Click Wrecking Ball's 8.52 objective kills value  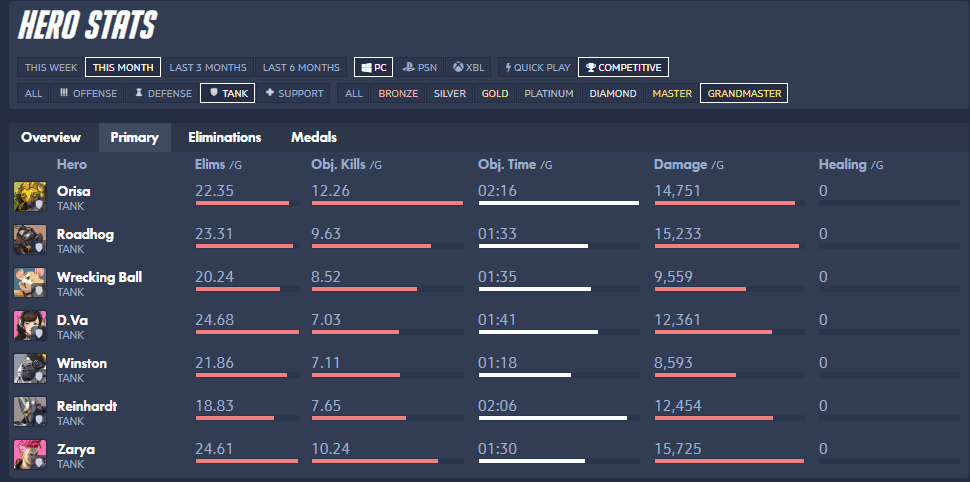pos(326,277)
